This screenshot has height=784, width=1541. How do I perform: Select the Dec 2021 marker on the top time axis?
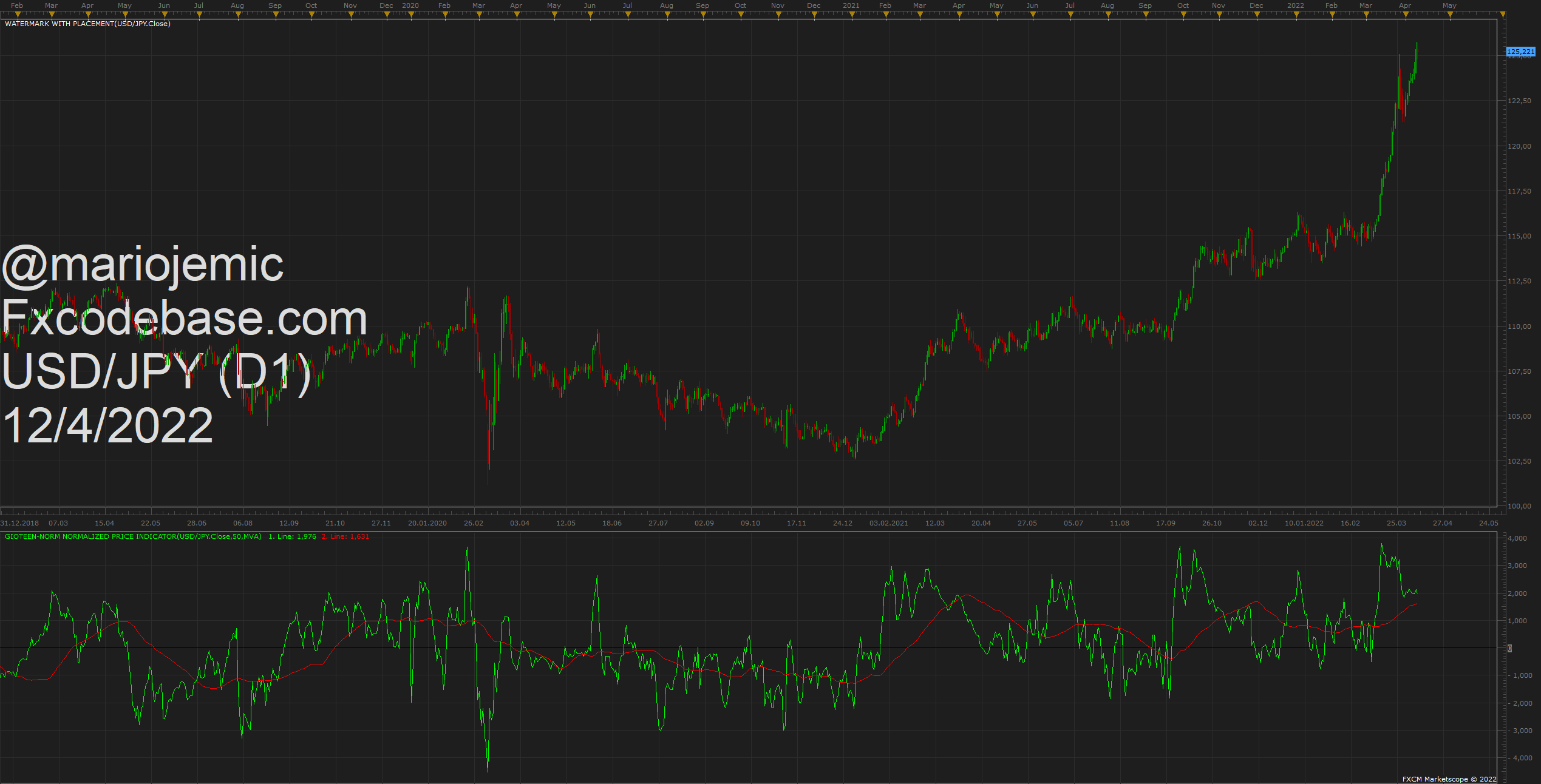pos(1257,15)
